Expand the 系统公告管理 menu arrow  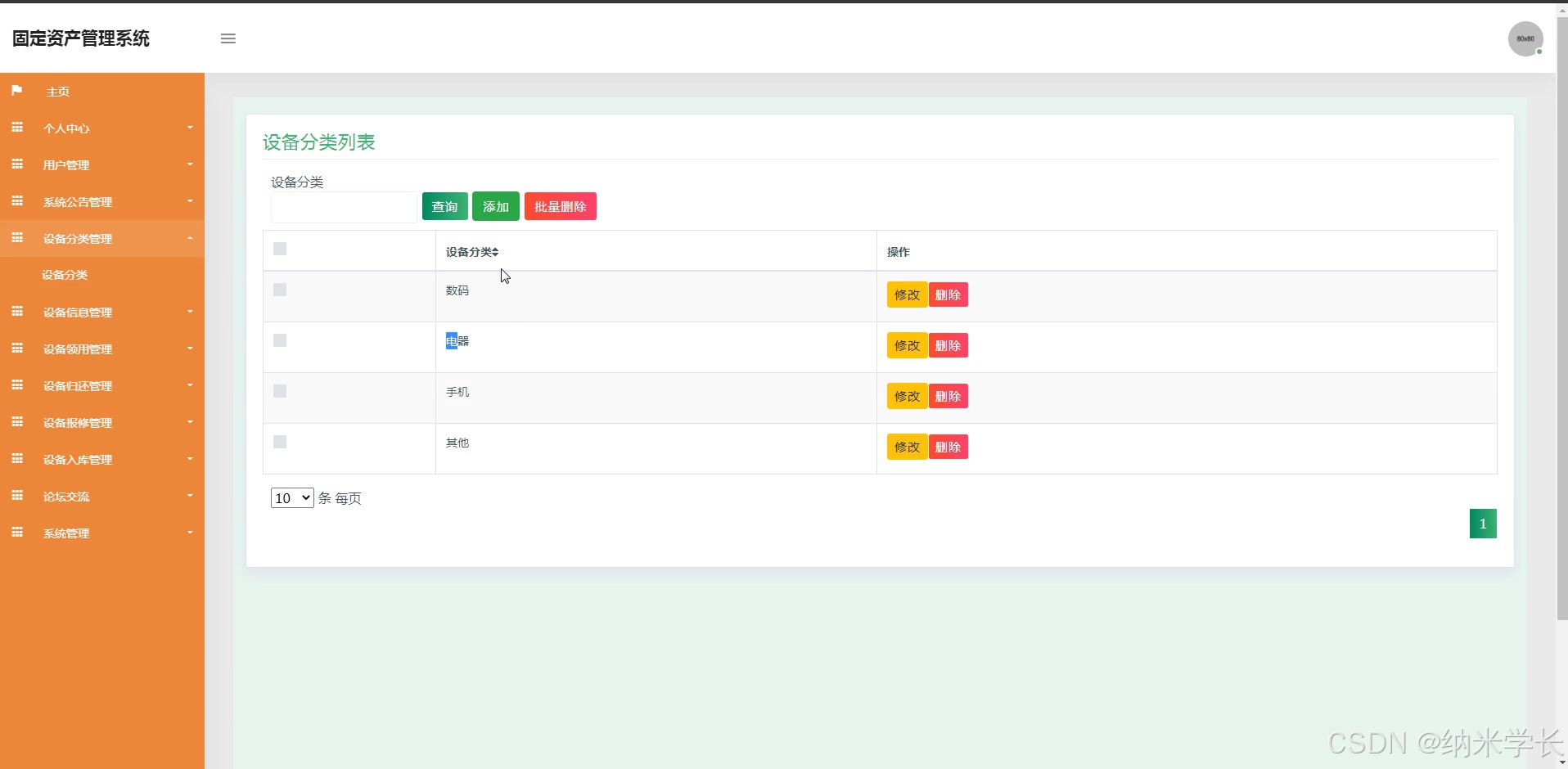pyautogui.click(x=190, y=201)
